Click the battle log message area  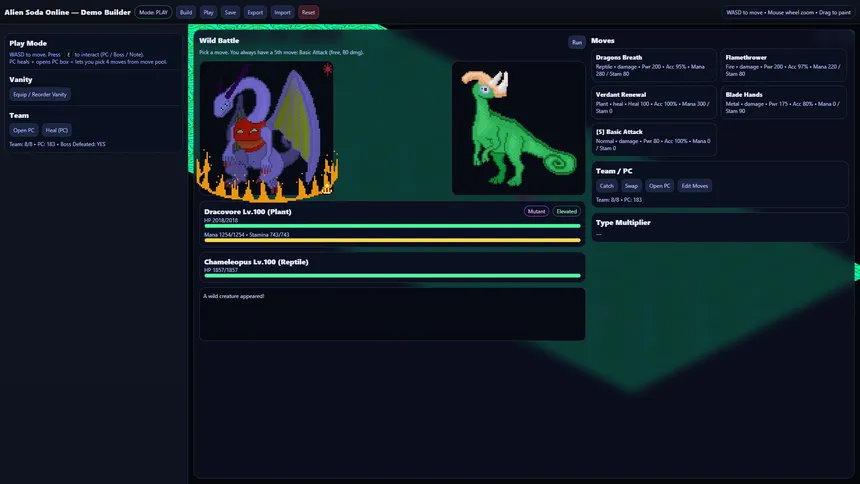(x=392, y=314)
